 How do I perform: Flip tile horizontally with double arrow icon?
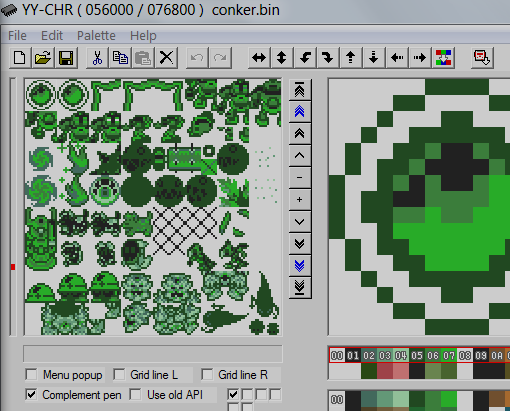259,58
